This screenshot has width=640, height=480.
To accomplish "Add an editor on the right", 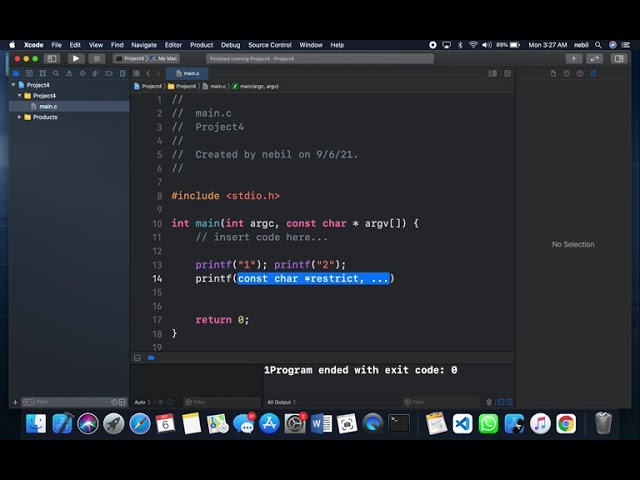I will [x=507, y=73].
